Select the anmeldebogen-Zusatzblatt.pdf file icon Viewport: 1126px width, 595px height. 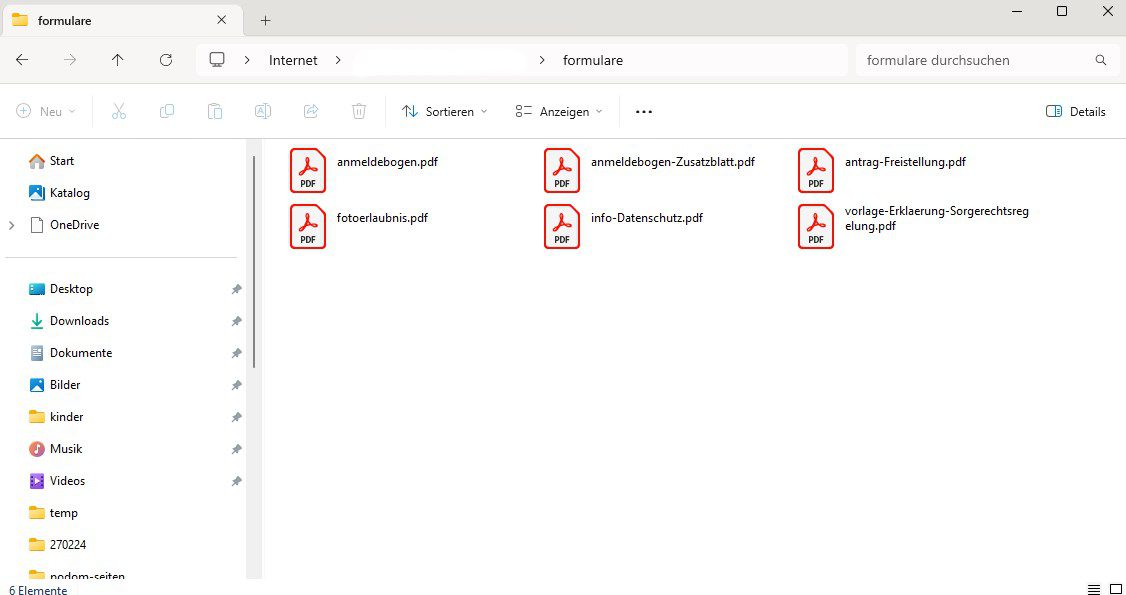(562, 170)
